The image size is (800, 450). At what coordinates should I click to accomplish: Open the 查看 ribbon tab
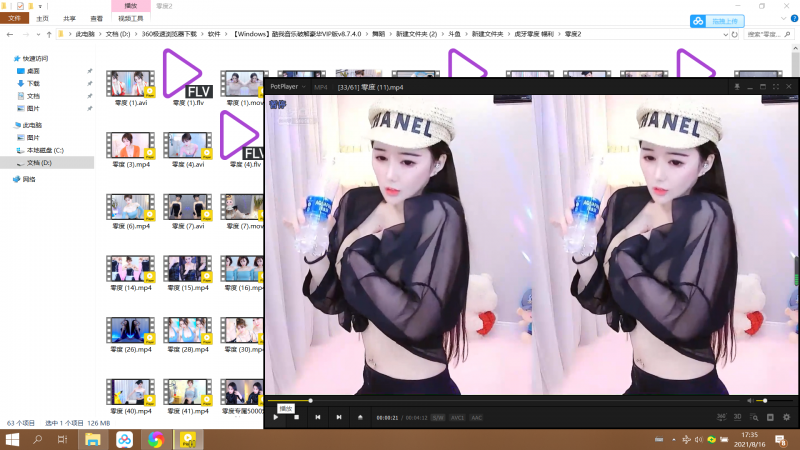96,18
